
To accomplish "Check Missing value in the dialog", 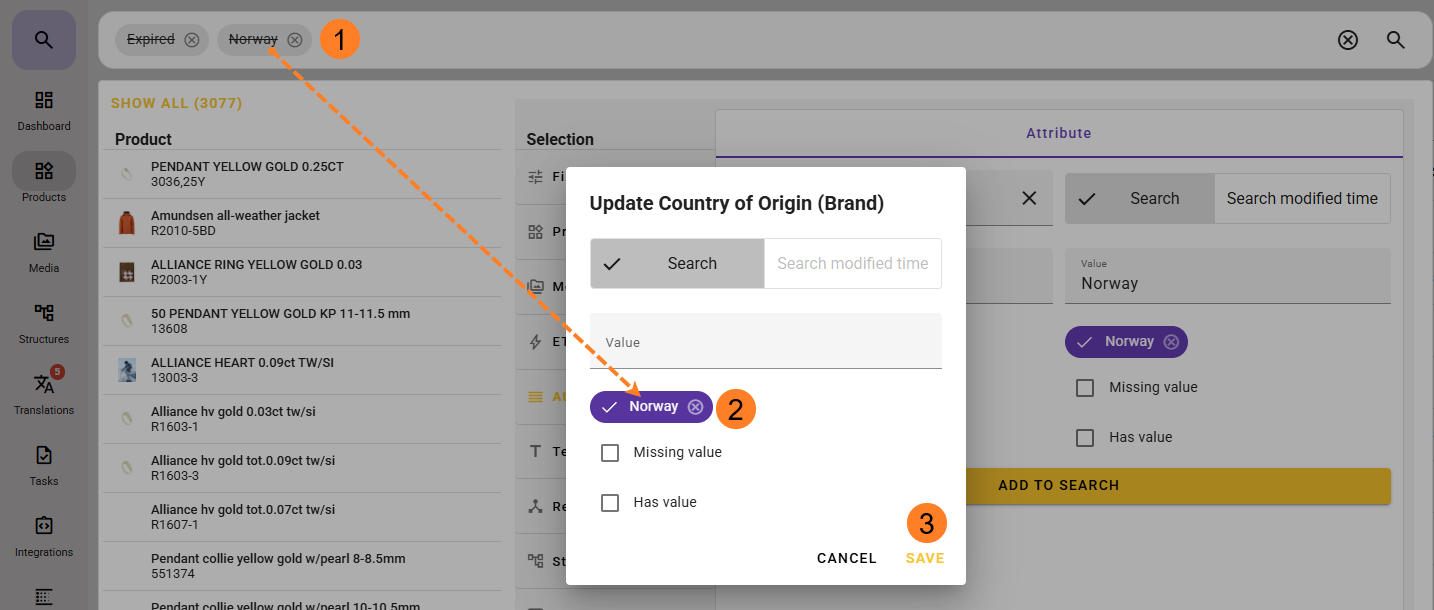I will (x=610, y=453).
